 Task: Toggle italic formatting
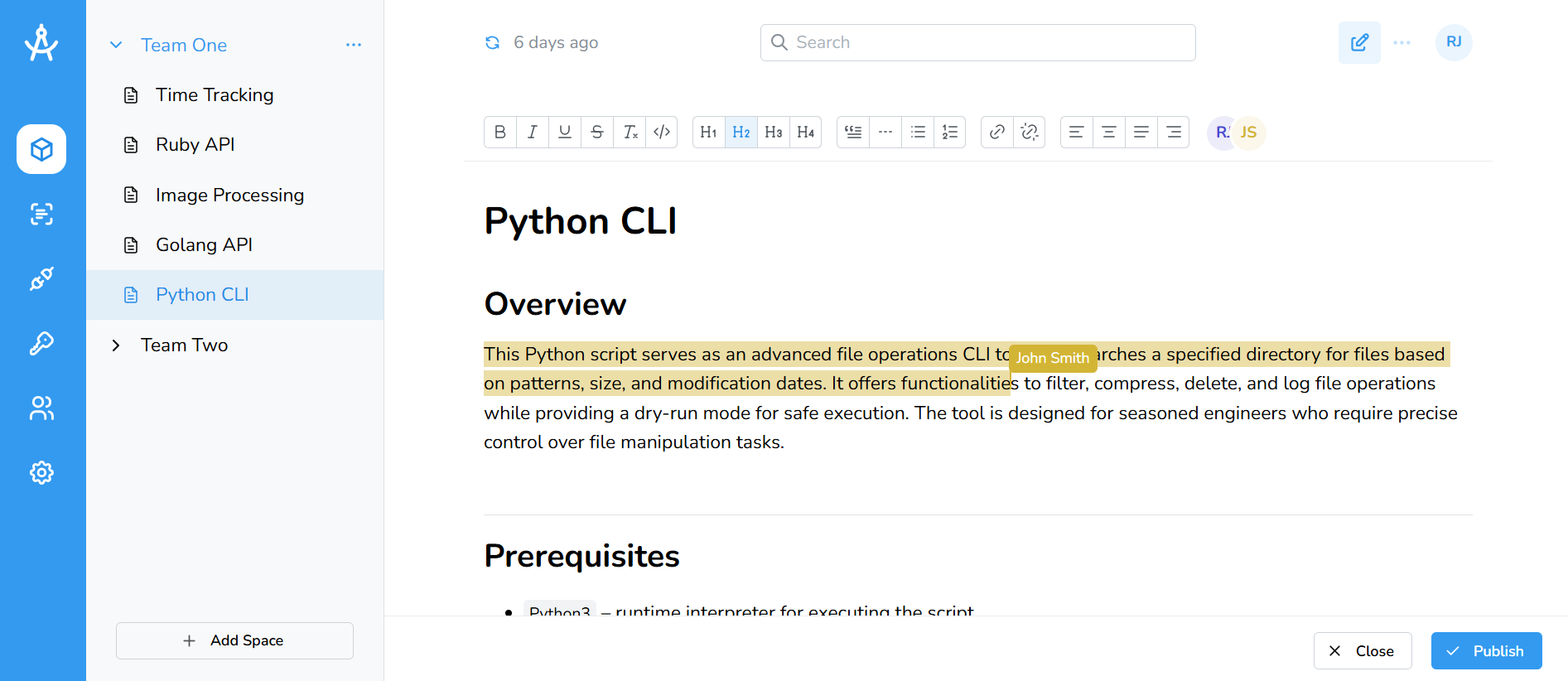(x=533, y=132)
